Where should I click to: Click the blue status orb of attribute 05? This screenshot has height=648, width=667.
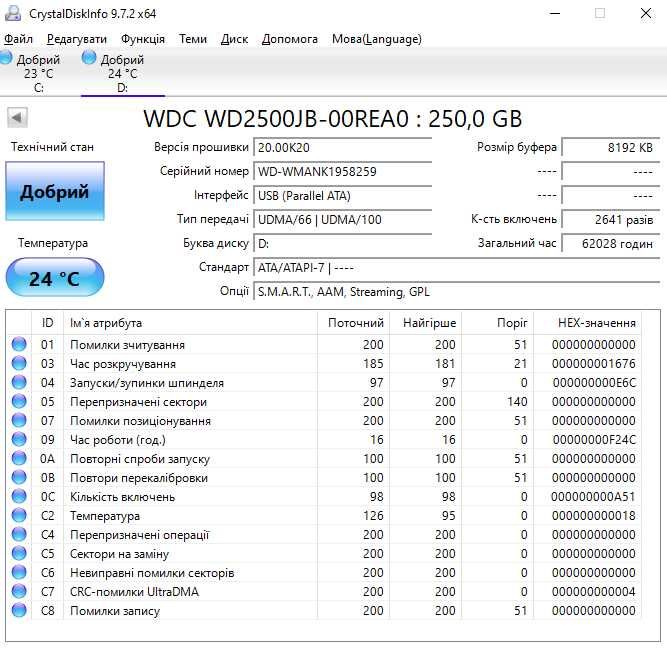(x=19, y=401)
